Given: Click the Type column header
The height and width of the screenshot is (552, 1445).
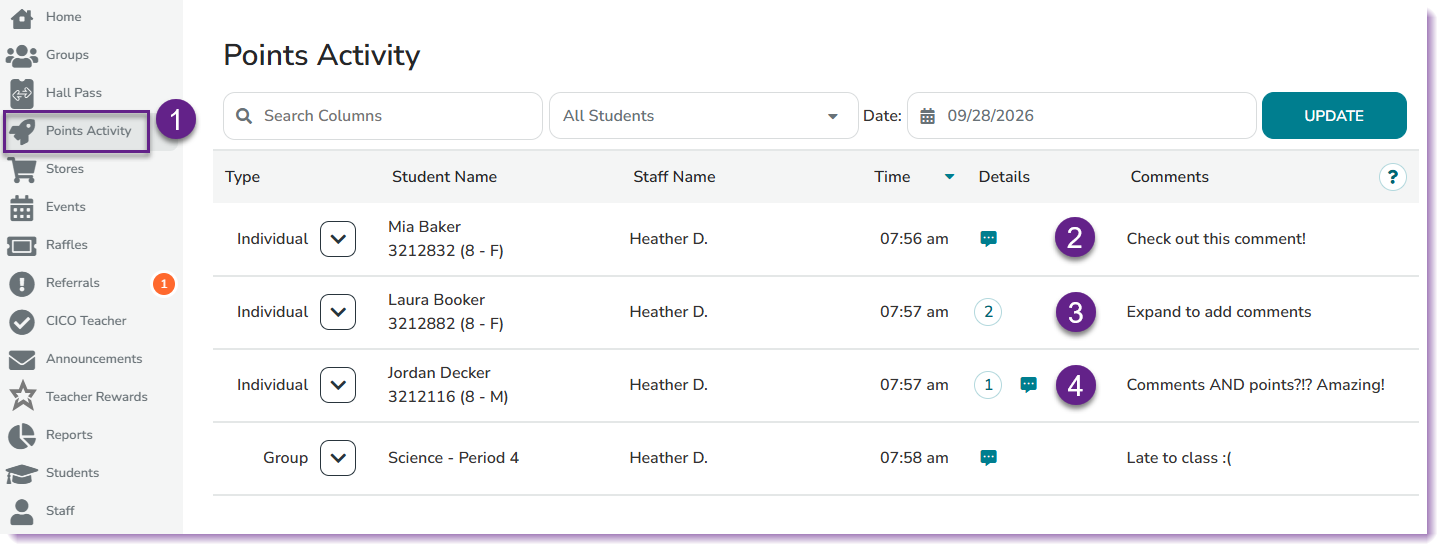Looking at the screenshot, I should [242, 177].
